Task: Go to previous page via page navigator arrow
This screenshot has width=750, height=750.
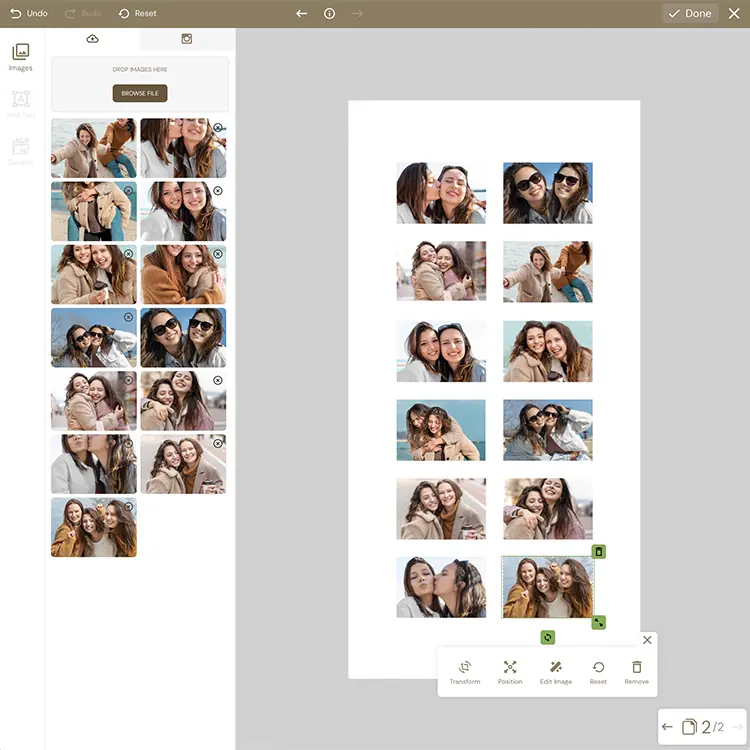Action: point(667,727)
